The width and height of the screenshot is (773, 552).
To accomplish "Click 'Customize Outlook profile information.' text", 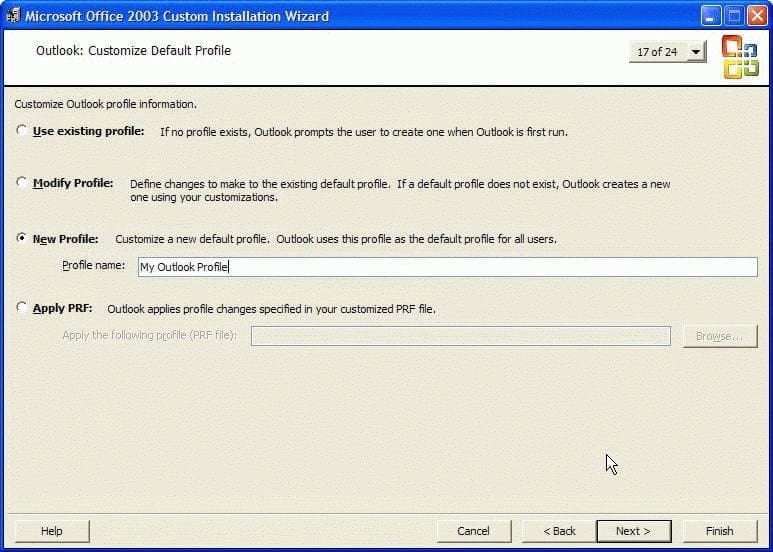I will coord(105,104).
